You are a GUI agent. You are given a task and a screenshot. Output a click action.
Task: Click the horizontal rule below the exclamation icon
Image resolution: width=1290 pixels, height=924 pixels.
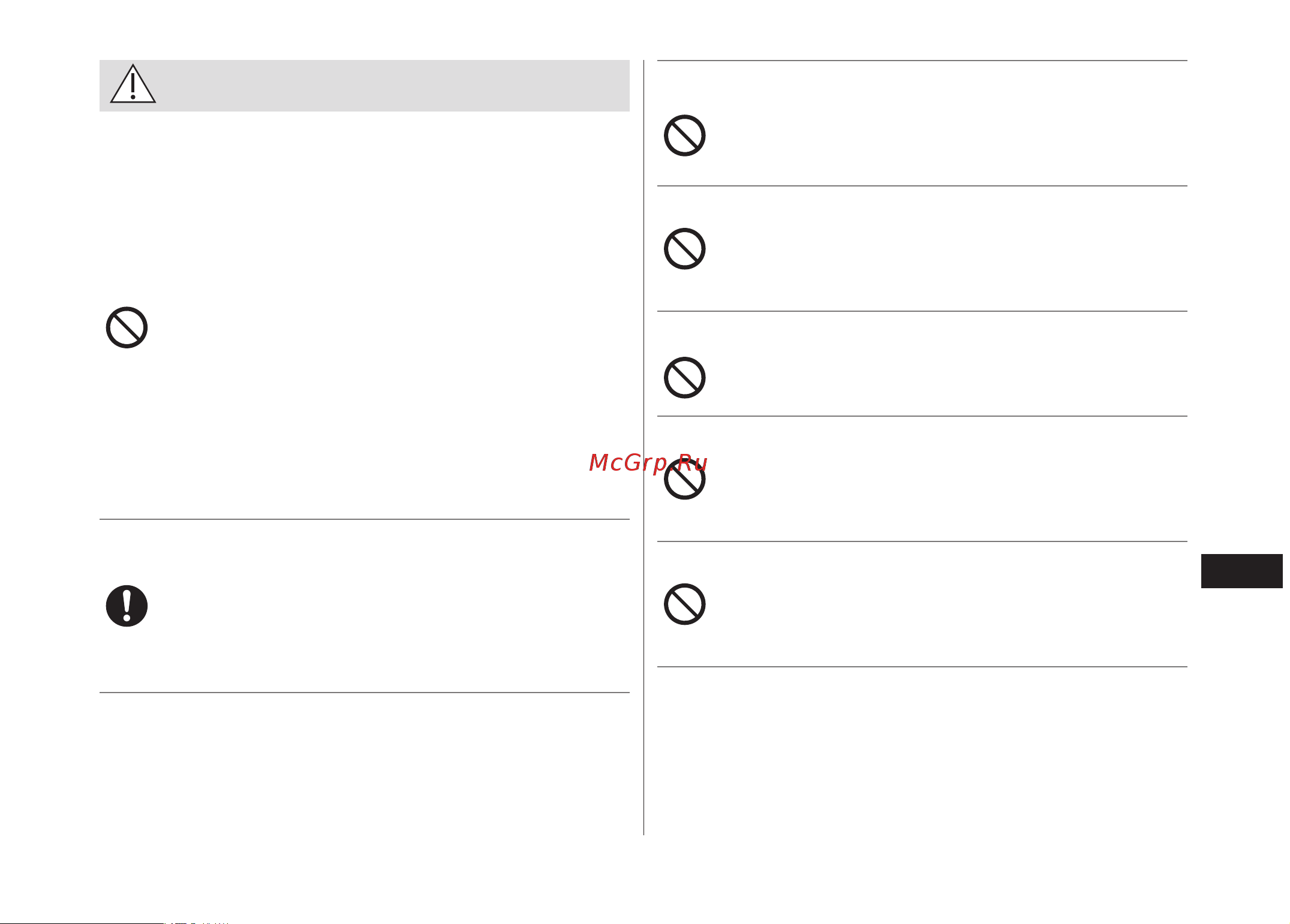364,693
